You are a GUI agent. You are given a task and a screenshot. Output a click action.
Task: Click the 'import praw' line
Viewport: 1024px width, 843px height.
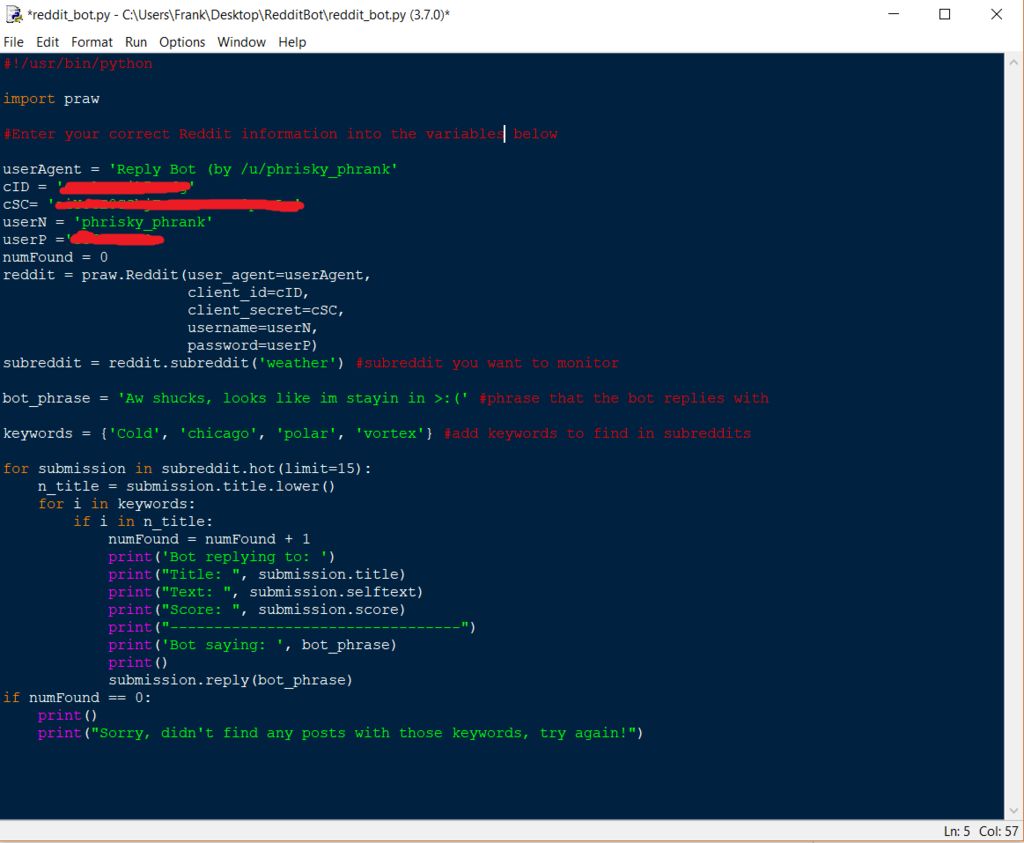point(51,99)
